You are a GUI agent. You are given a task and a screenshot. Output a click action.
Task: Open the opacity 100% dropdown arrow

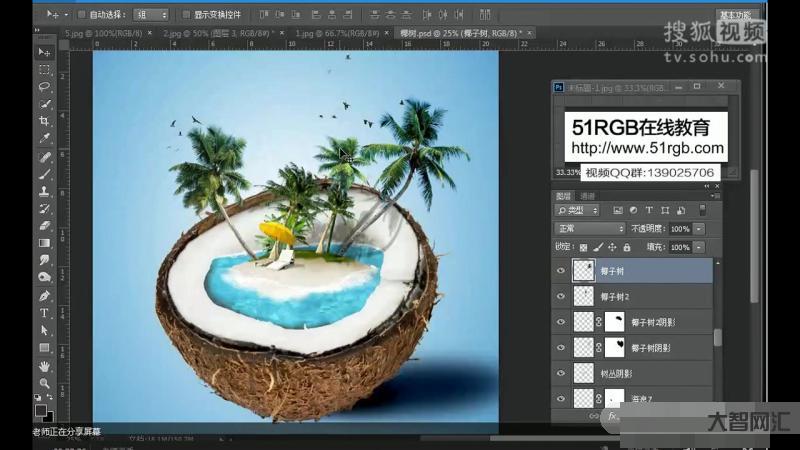coord(699,229)
